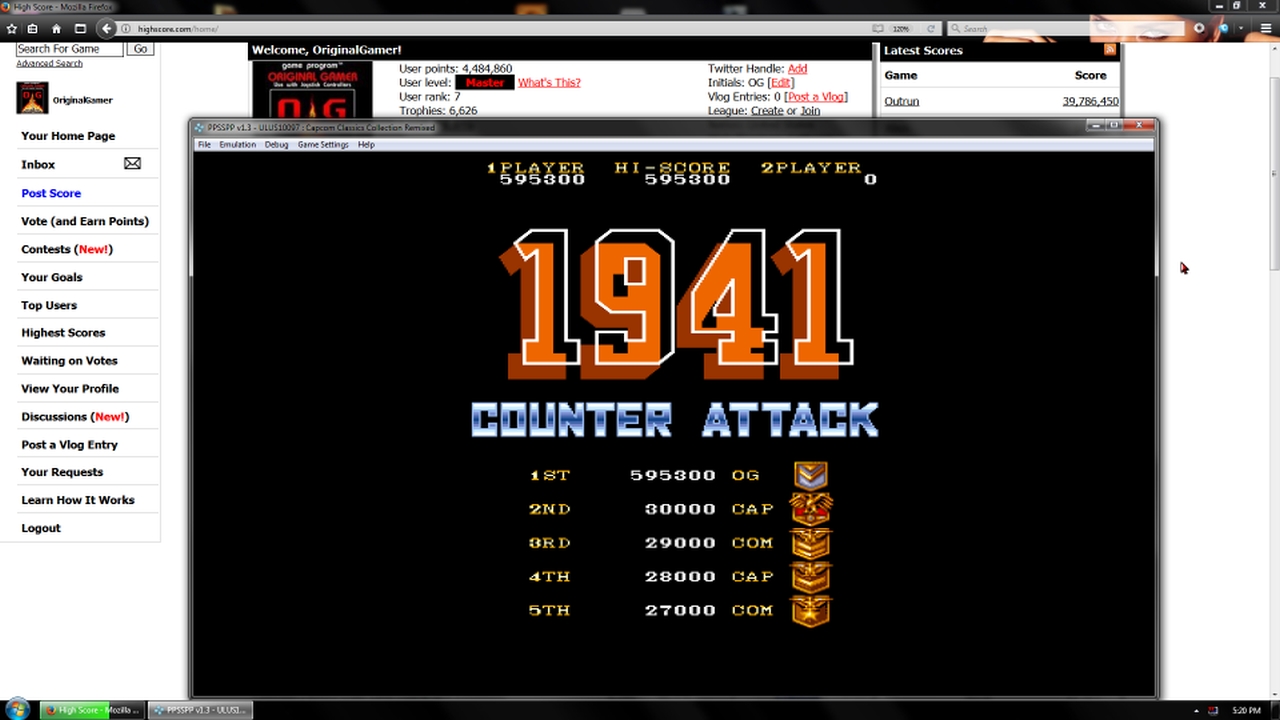Click the RSS feed icon in Latest Scores
This screenshot has width=1280, height=720.
tap(1110, 50)
